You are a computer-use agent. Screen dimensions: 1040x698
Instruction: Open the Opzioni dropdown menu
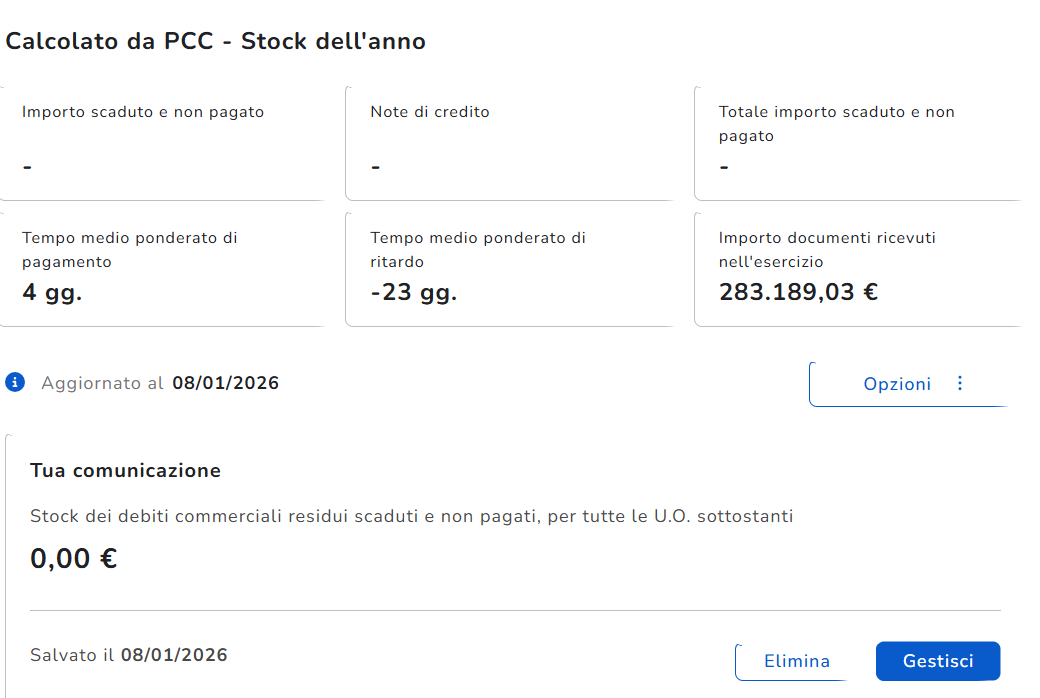coord(897,384)
